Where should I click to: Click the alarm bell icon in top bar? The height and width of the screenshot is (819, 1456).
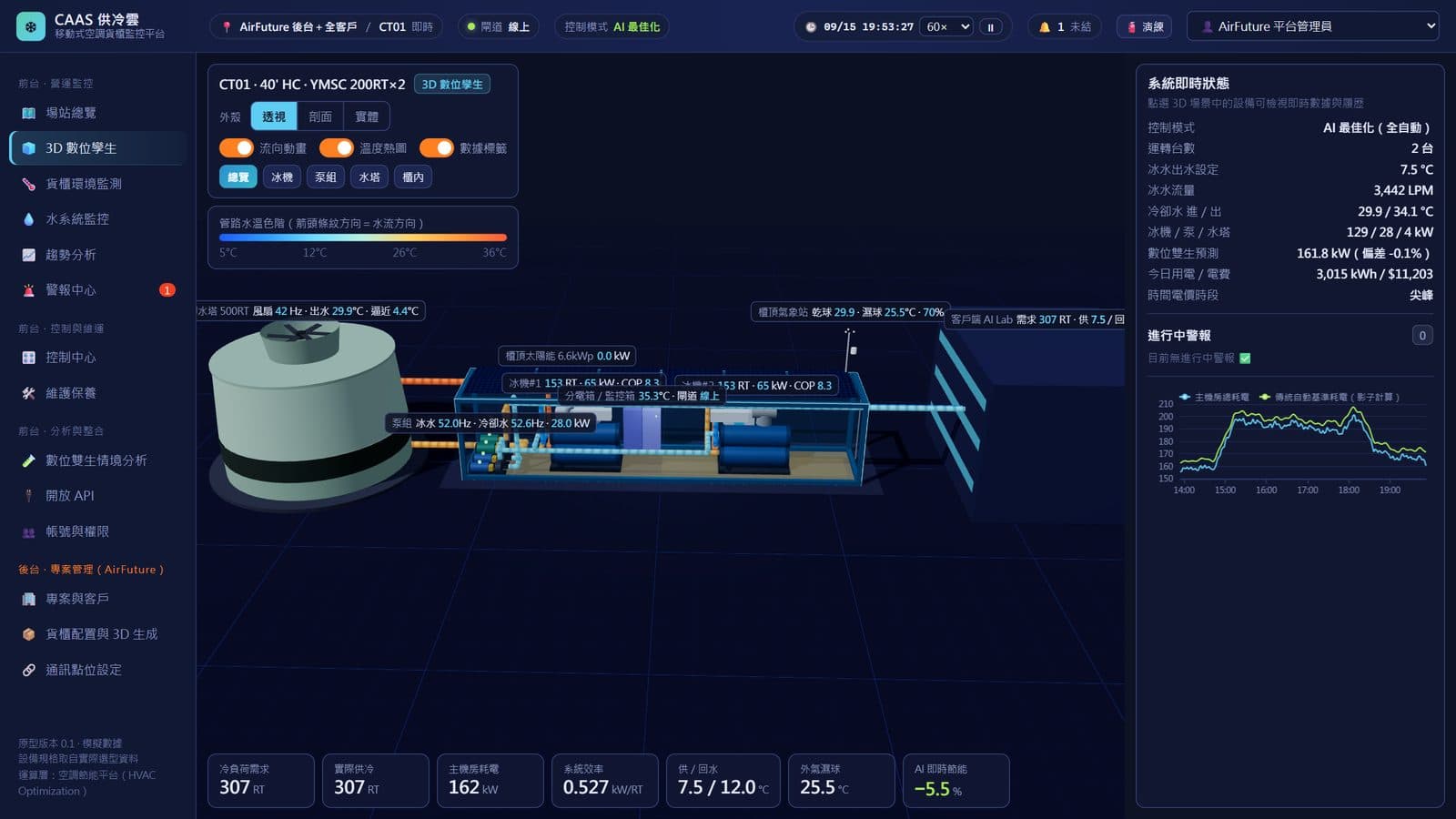(1045, 27)
